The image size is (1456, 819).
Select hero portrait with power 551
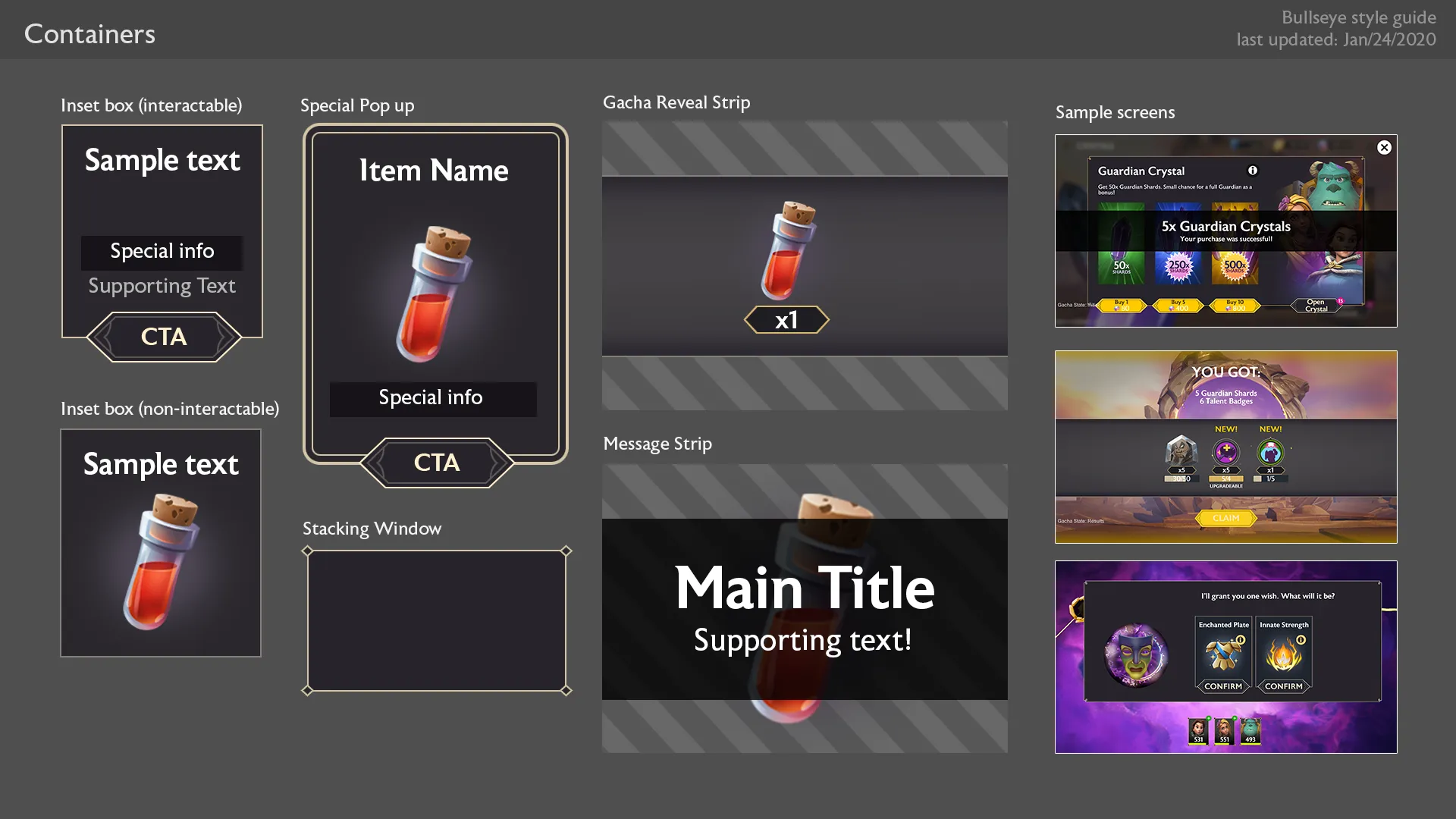click(1224, 732)
